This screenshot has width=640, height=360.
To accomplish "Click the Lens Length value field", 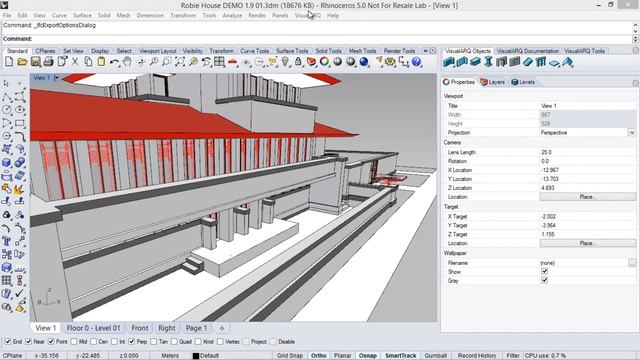I will point(588,152).
